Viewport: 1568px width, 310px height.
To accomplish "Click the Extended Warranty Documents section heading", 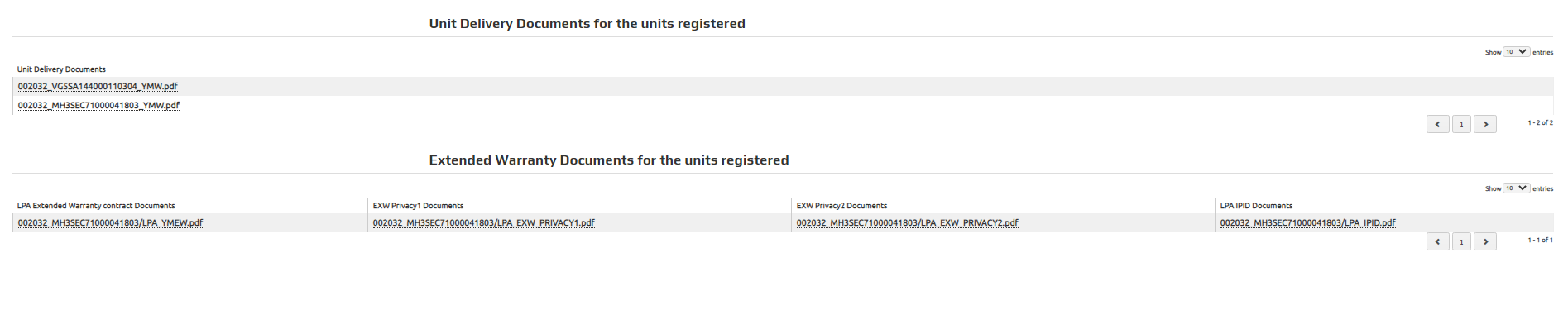I will (x=609, y=160).
